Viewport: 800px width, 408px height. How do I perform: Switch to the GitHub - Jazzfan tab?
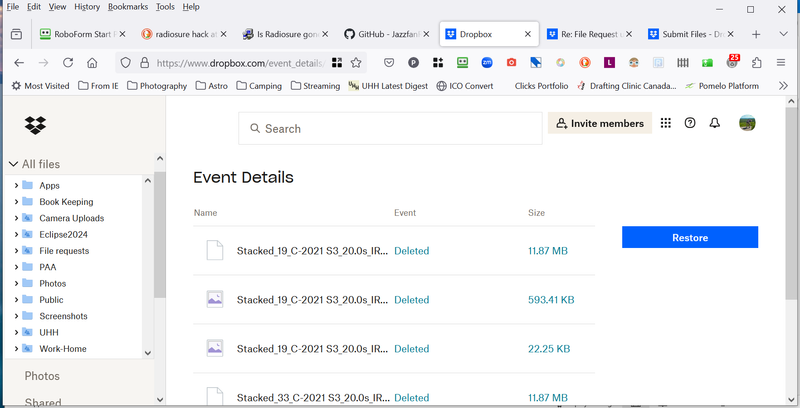tap(384, 34)
